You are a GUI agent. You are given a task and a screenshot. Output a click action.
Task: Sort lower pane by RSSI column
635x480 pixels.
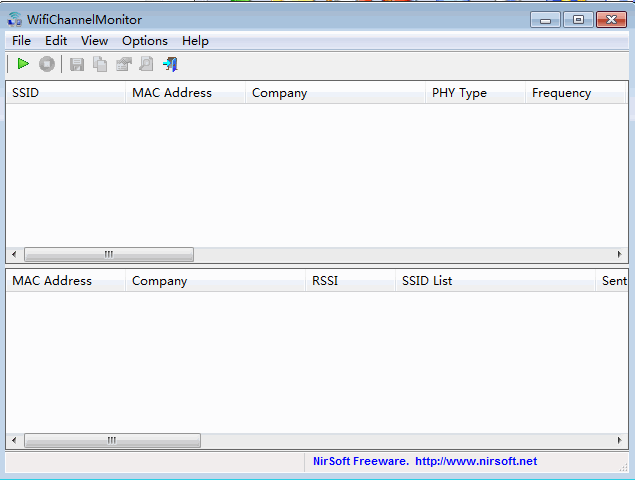(x=350, y=281)
